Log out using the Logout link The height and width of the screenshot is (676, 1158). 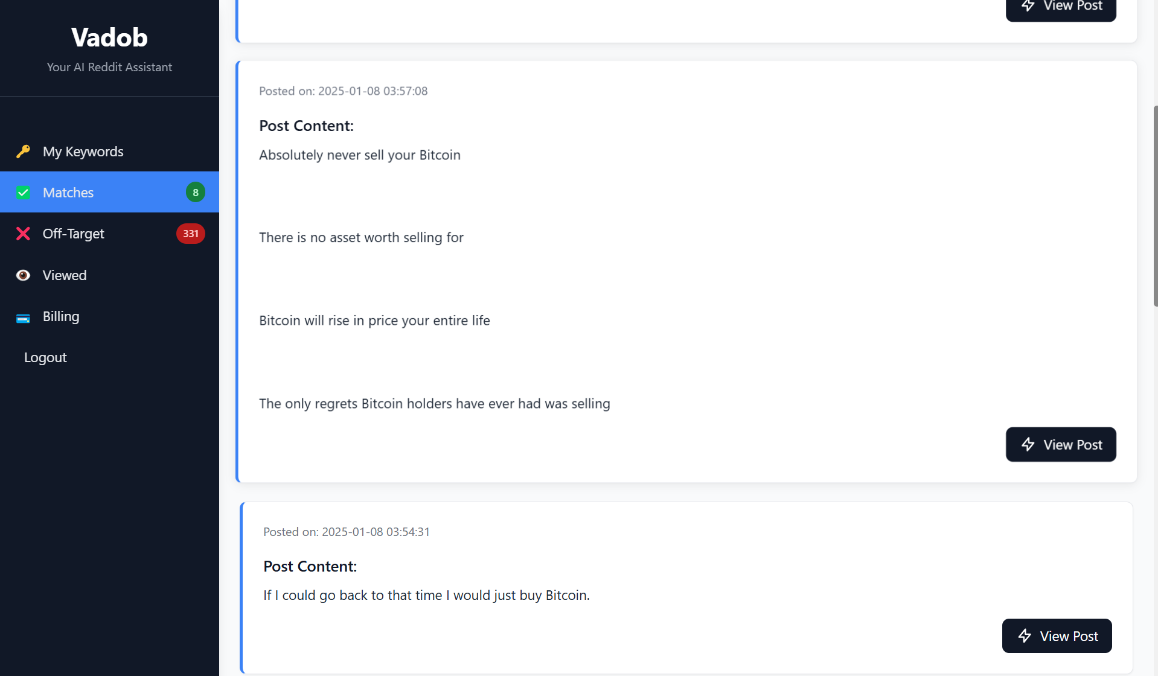[x=45, y=358]
